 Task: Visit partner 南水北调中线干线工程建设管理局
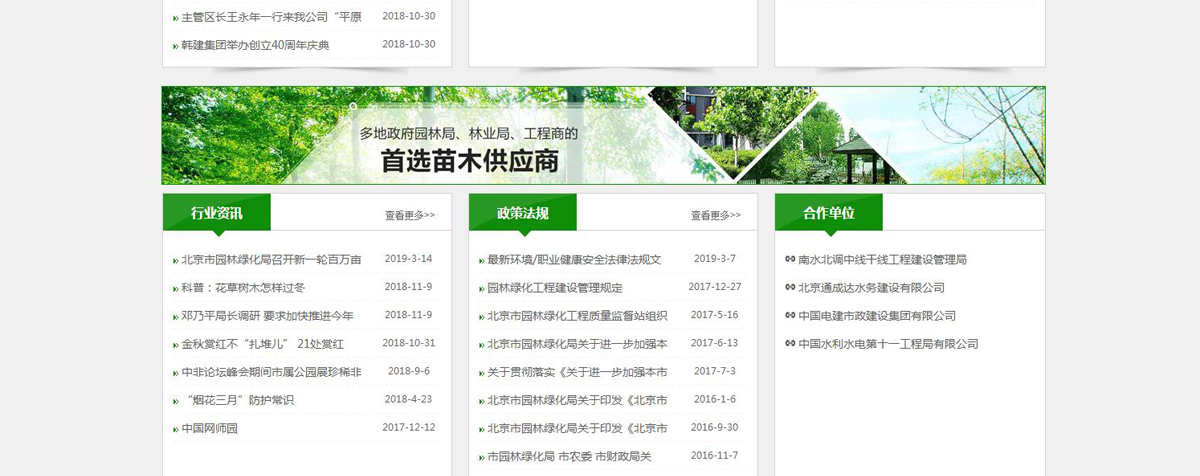pyautogui.click(x=883, y=260)
